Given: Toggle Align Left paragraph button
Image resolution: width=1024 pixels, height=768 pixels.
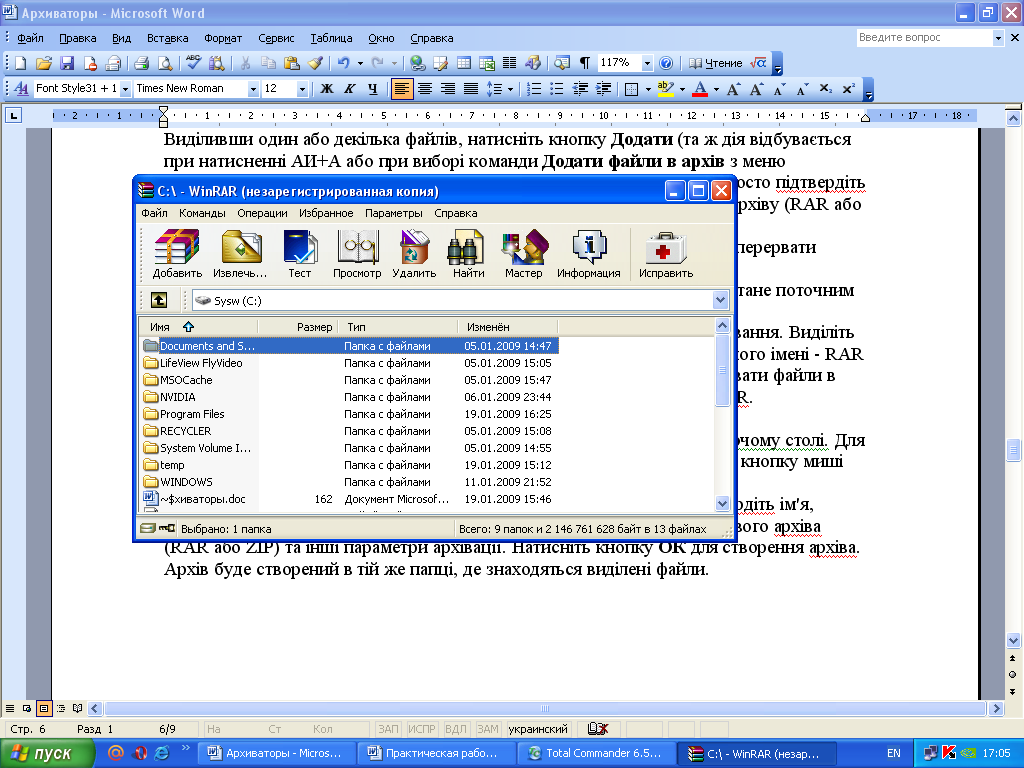Looking at the screenshot, I should (x=402, y=89).
